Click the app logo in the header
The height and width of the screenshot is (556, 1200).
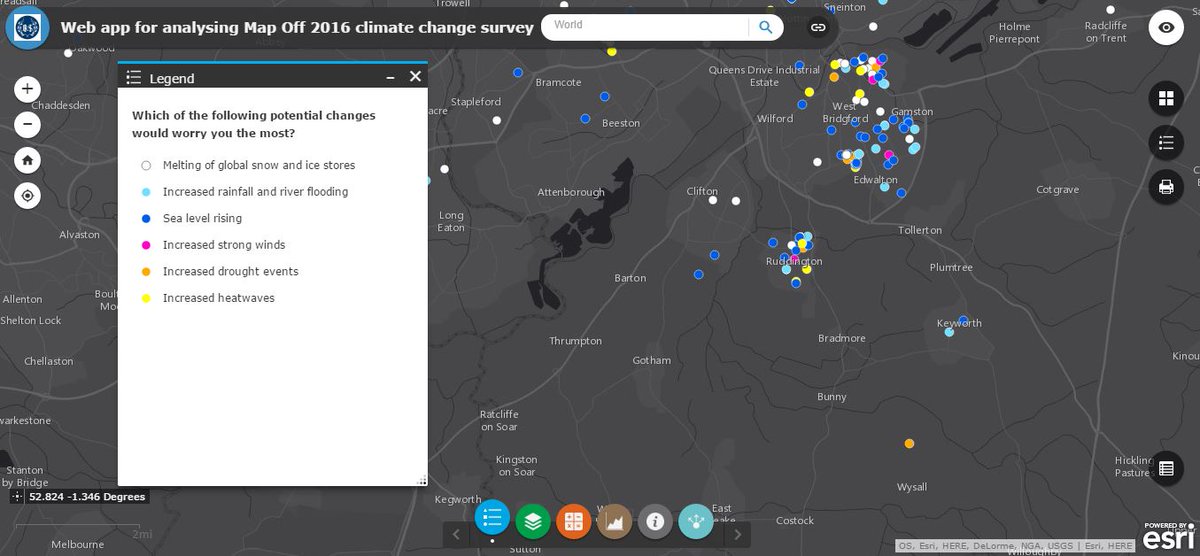[27, 27]
